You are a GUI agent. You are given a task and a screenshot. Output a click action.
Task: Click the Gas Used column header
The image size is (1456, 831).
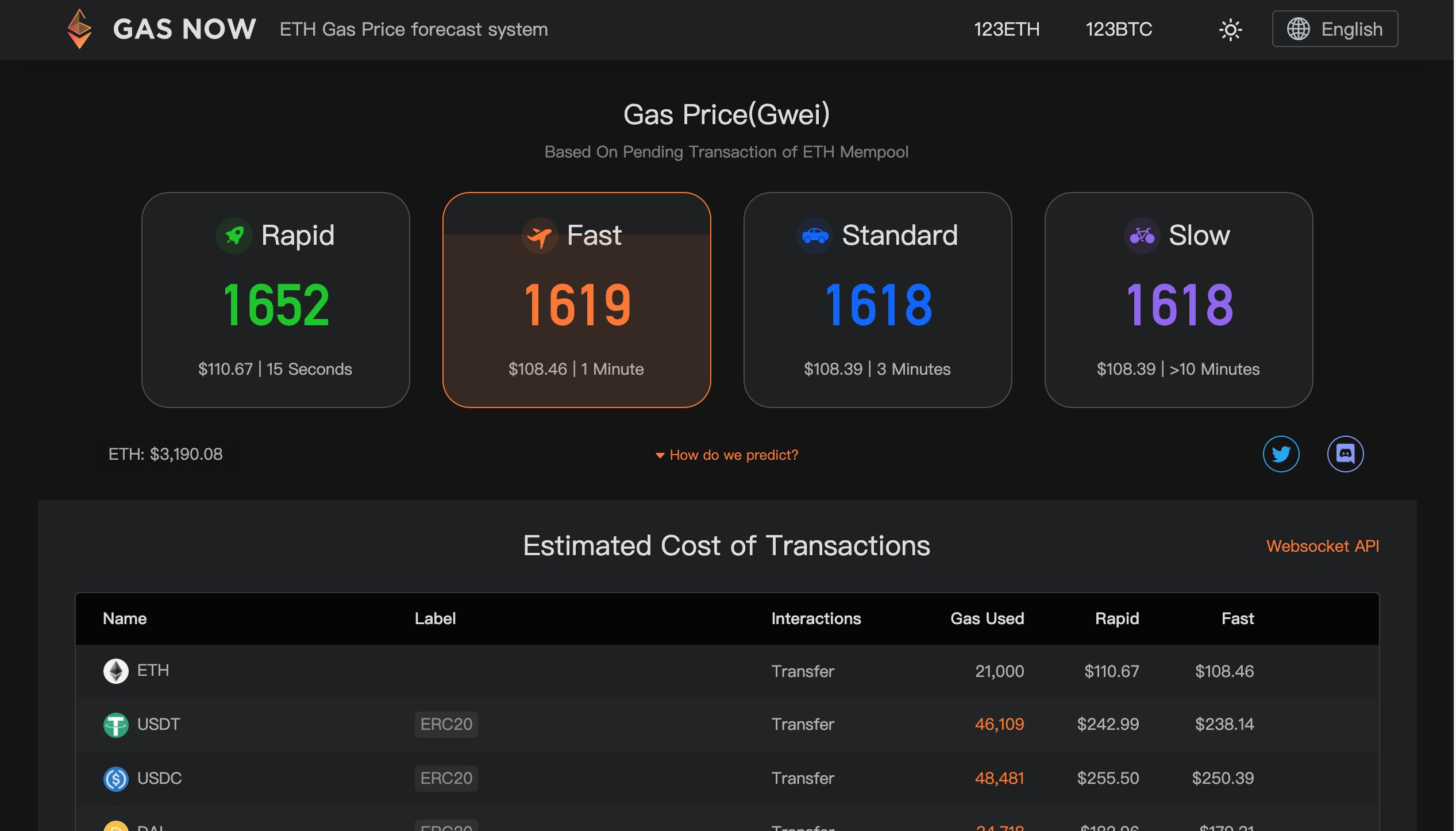point(987,618)
